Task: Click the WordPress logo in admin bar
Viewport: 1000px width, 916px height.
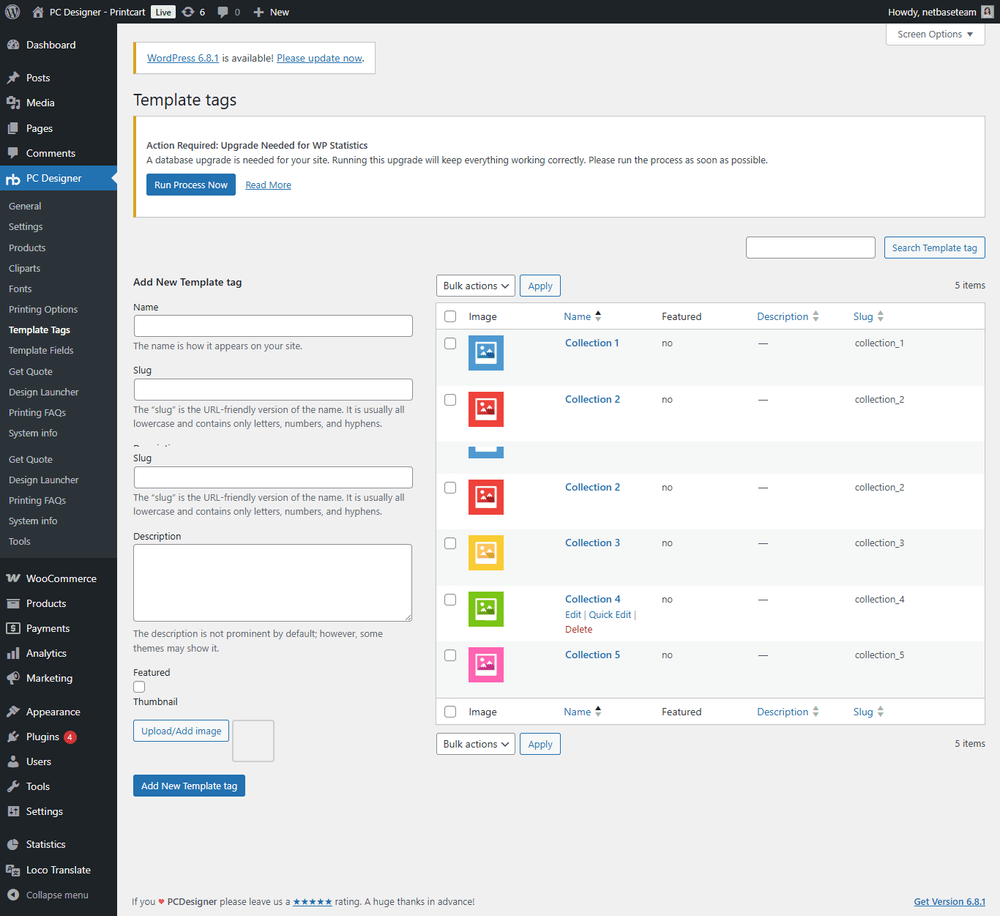Action: pos(13,12)
